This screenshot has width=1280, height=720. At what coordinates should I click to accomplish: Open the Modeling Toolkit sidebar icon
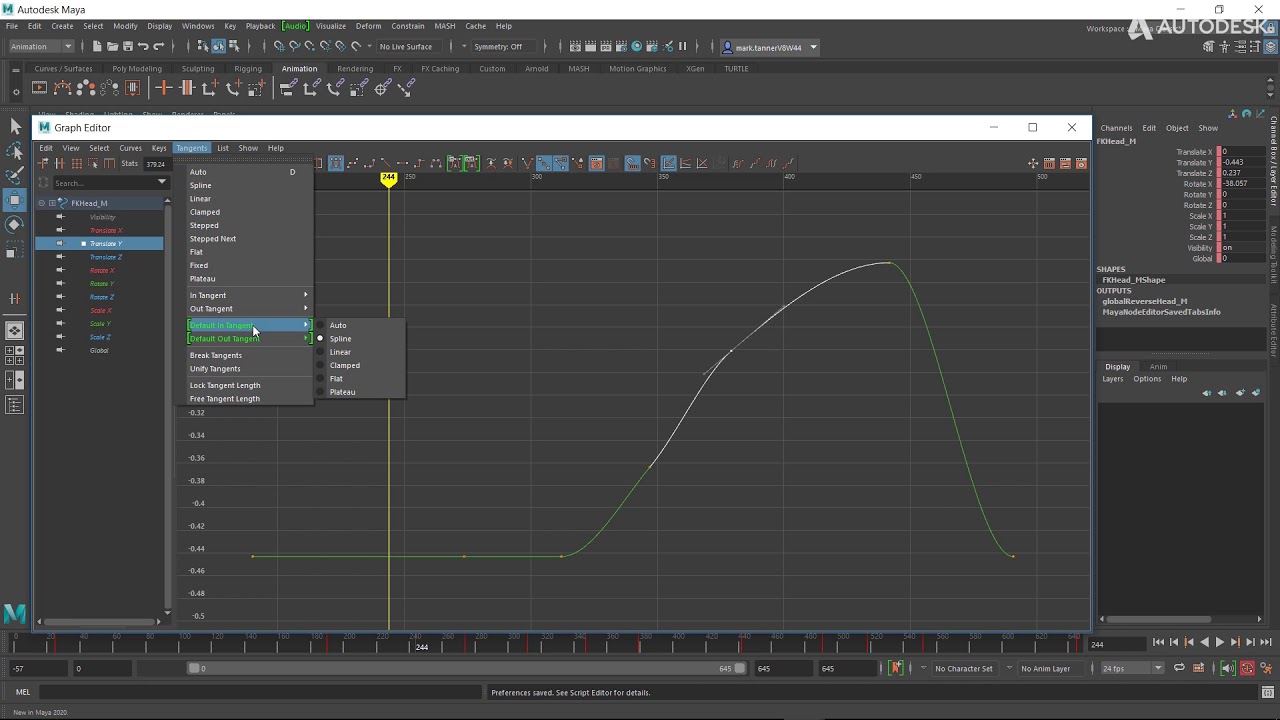[1209, 47]
